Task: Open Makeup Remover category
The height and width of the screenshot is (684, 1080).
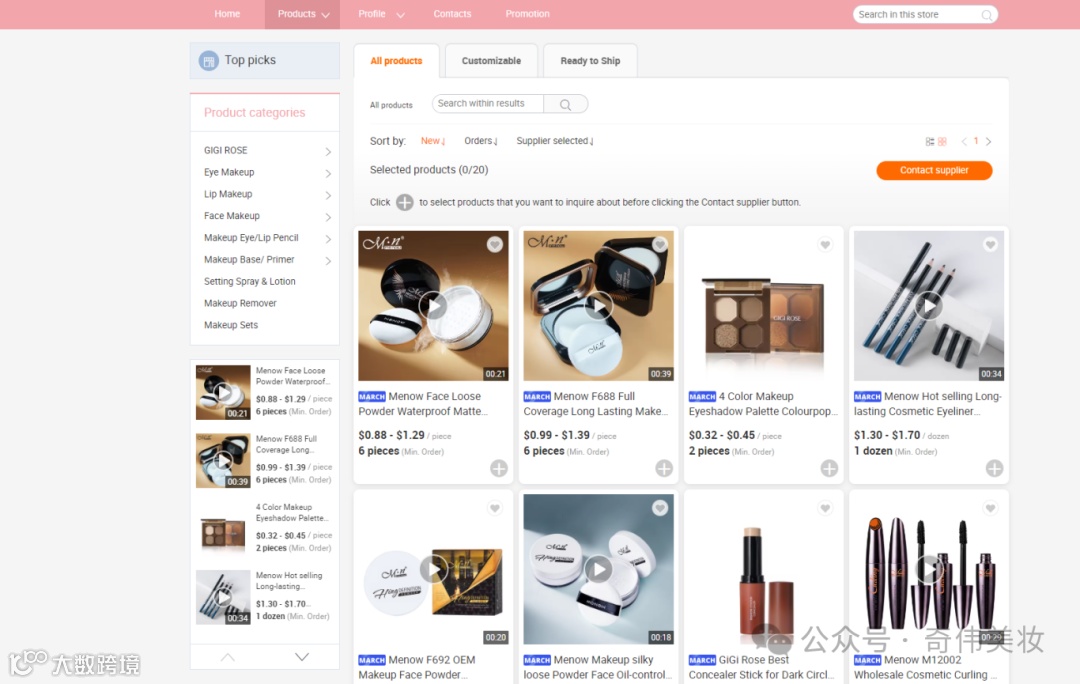Action: coord(240,304)
